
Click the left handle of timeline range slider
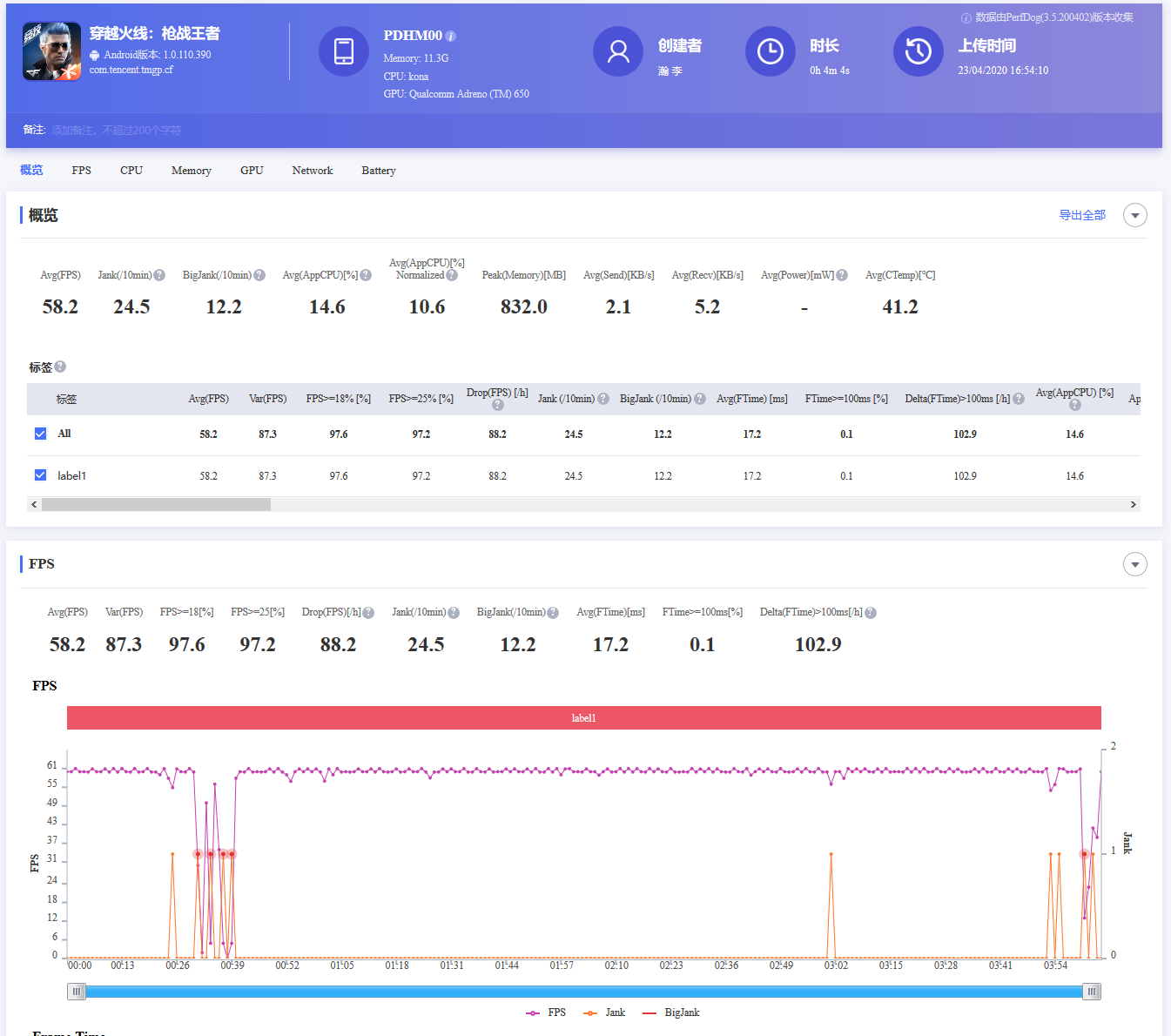click(x=77, y=992)
